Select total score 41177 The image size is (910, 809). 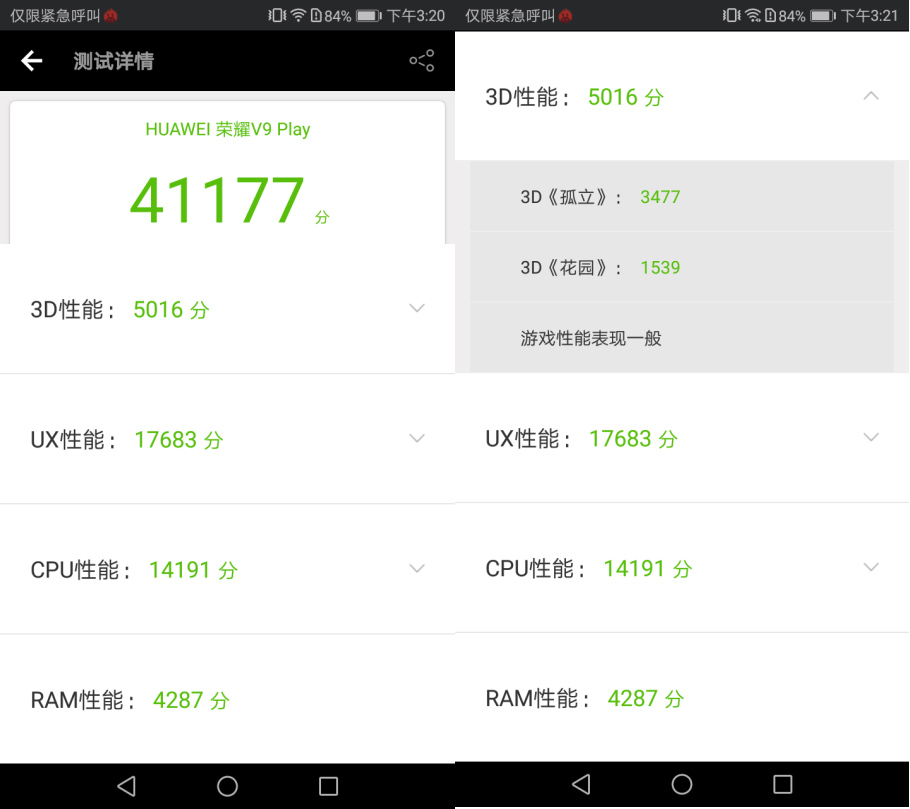point(218,200)
